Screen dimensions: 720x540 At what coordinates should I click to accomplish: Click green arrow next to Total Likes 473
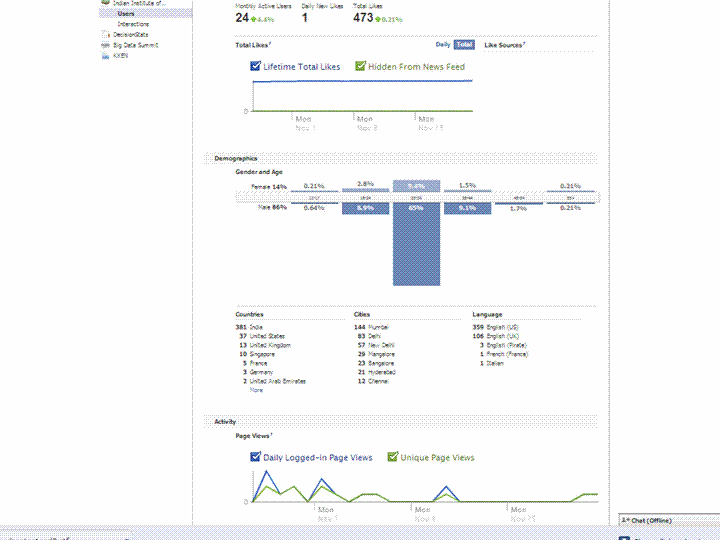pyautogui.click(x=378, y=19)
